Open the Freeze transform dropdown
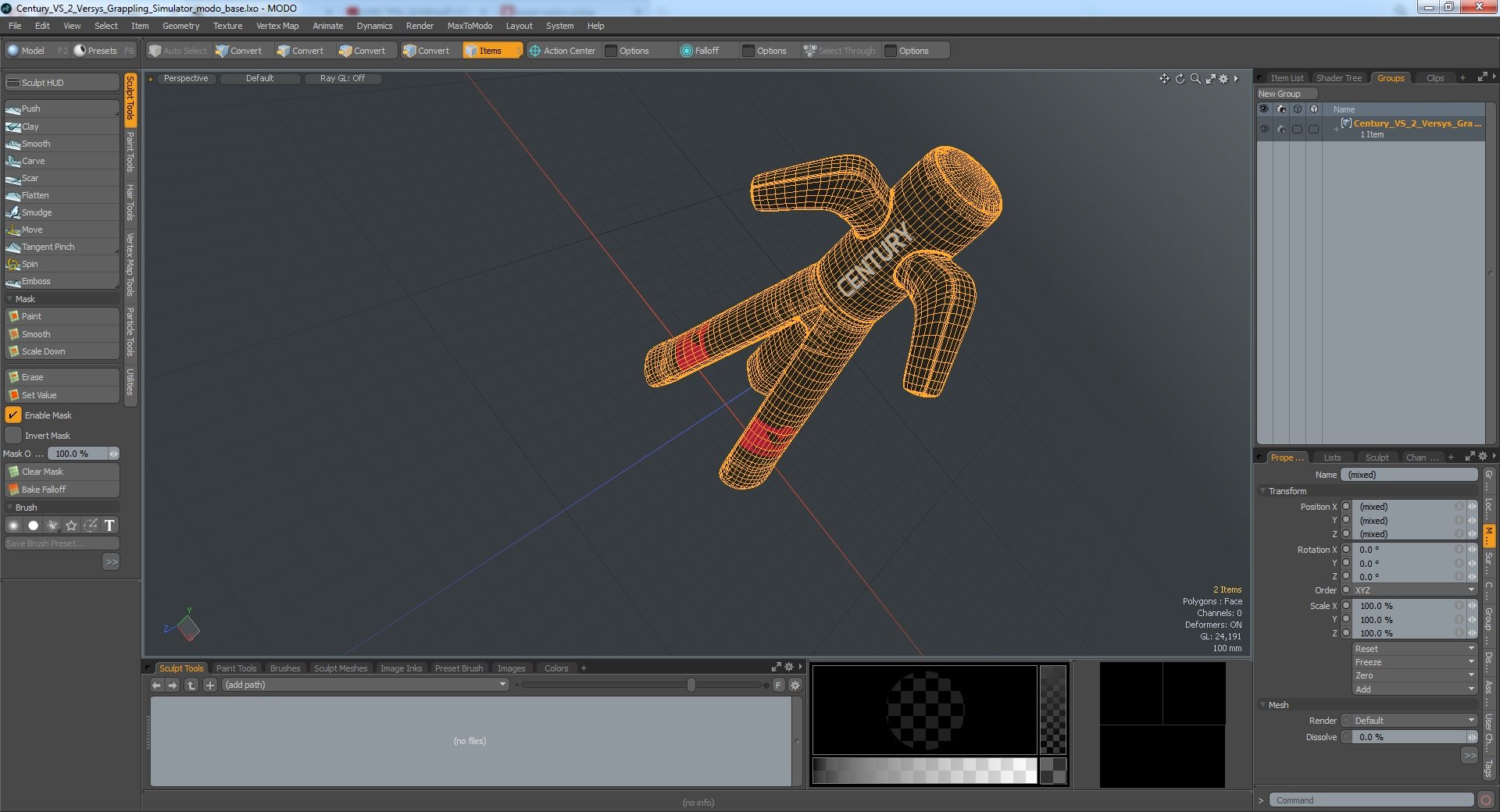 coord(1414,662)
